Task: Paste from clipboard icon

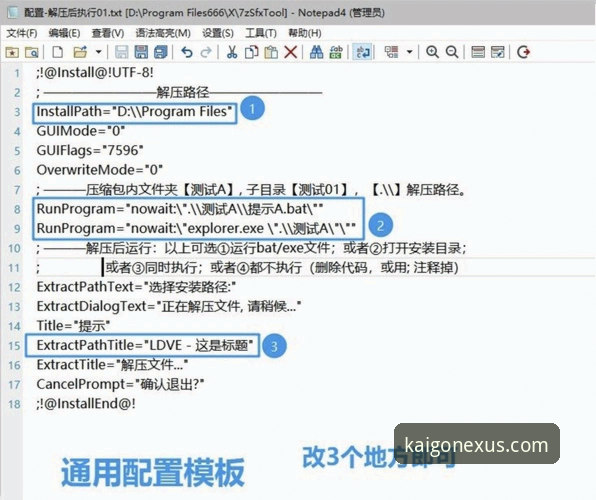Action: pos(271,52)
